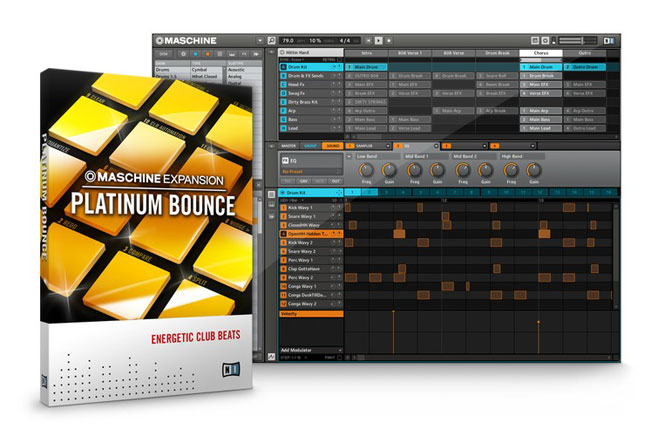The height and width of the screenshot is (443, 665).
Task: Toggle the view layout icon in header
Action: tap(535, 41)
